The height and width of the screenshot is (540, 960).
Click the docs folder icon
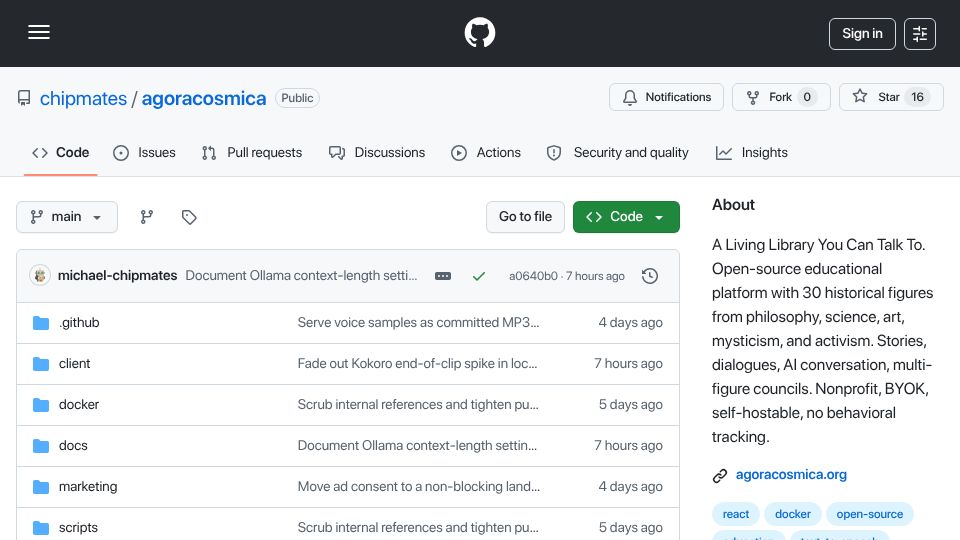(40, 446)
